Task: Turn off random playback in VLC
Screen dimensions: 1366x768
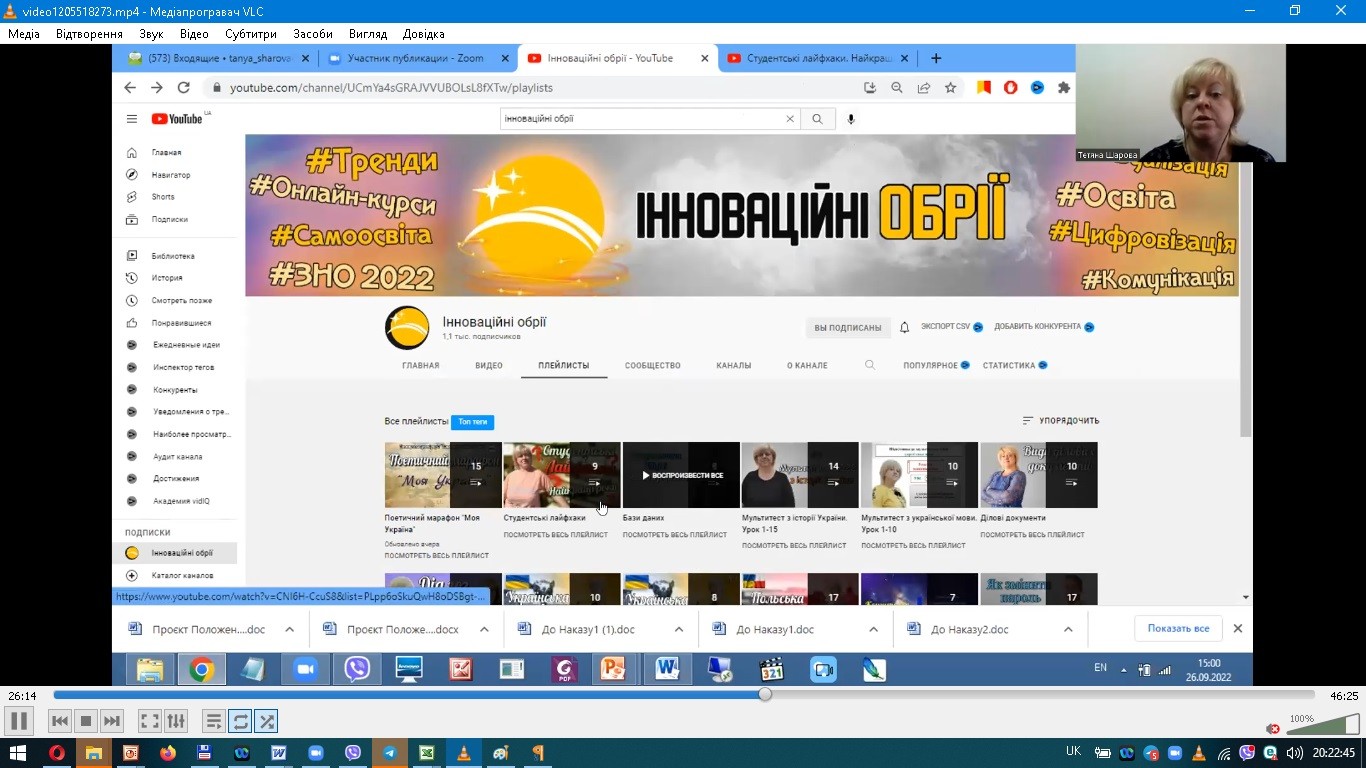Action: pos(267,721)
